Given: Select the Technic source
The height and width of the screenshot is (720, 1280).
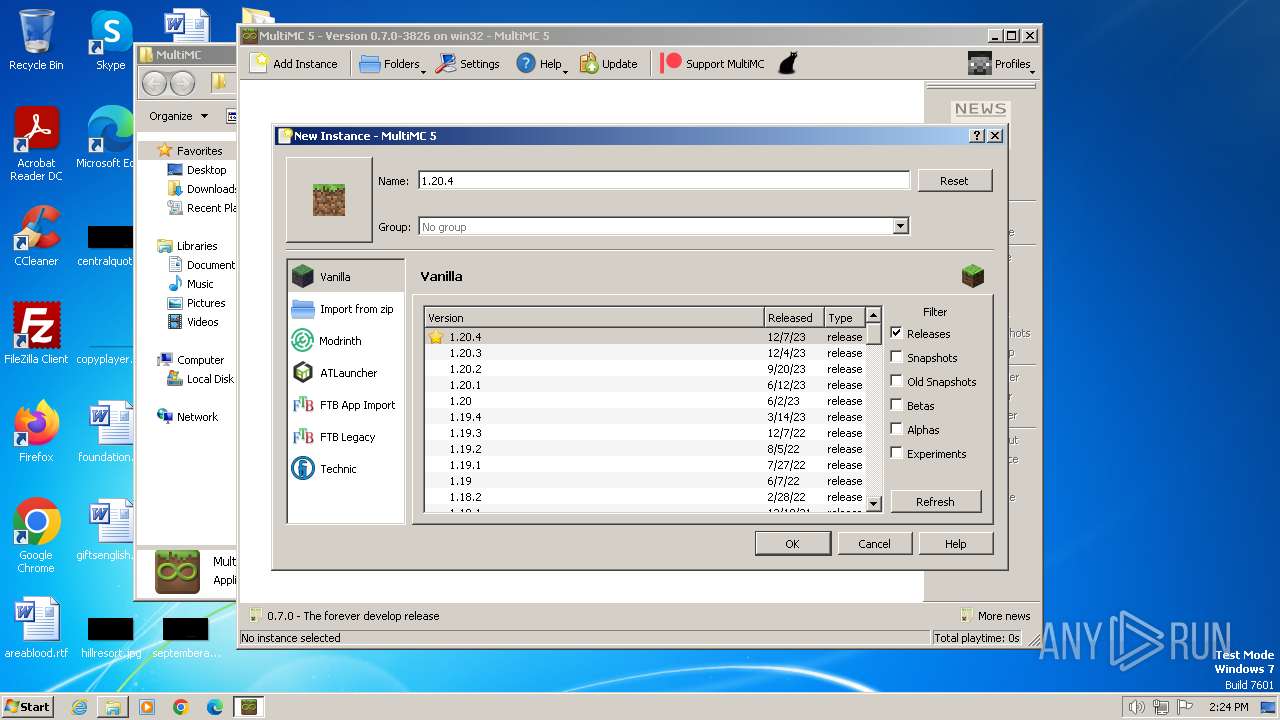Looking at the screenshot, I should 346,469.
